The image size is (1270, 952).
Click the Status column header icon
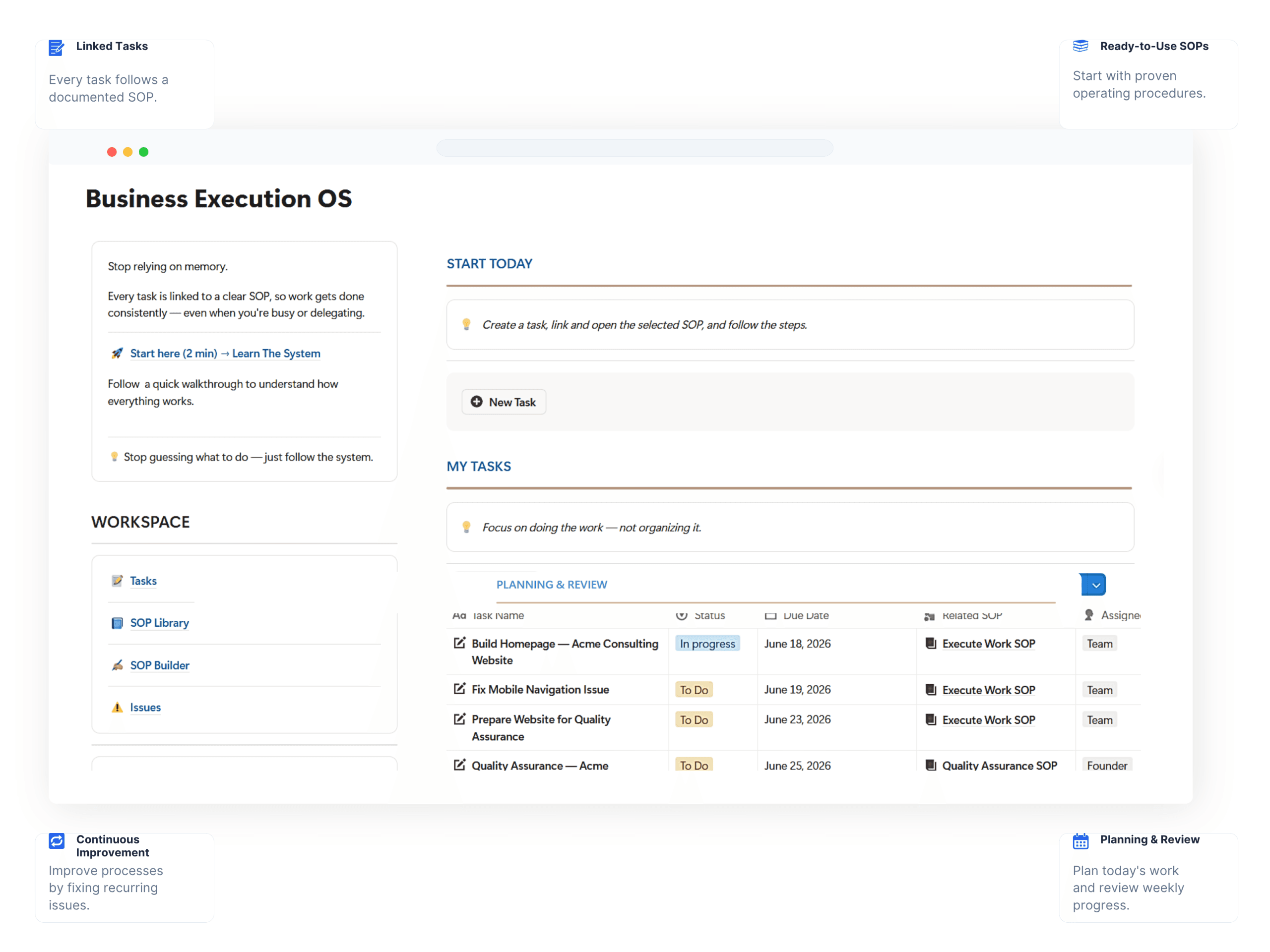click(x=682, y=615)
